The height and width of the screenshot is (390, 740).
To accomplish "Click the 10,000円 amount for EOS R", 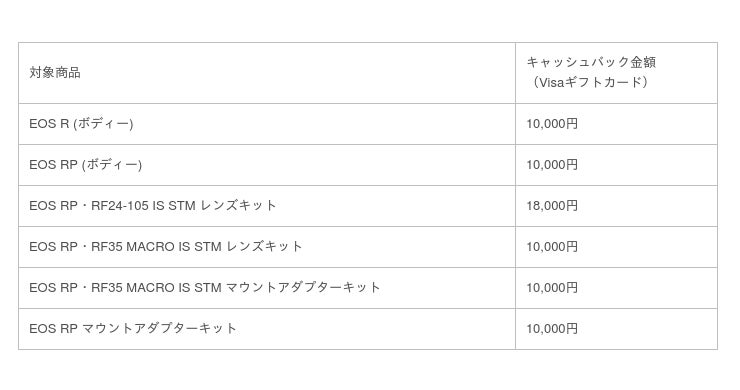I will [x=552, y=124].
